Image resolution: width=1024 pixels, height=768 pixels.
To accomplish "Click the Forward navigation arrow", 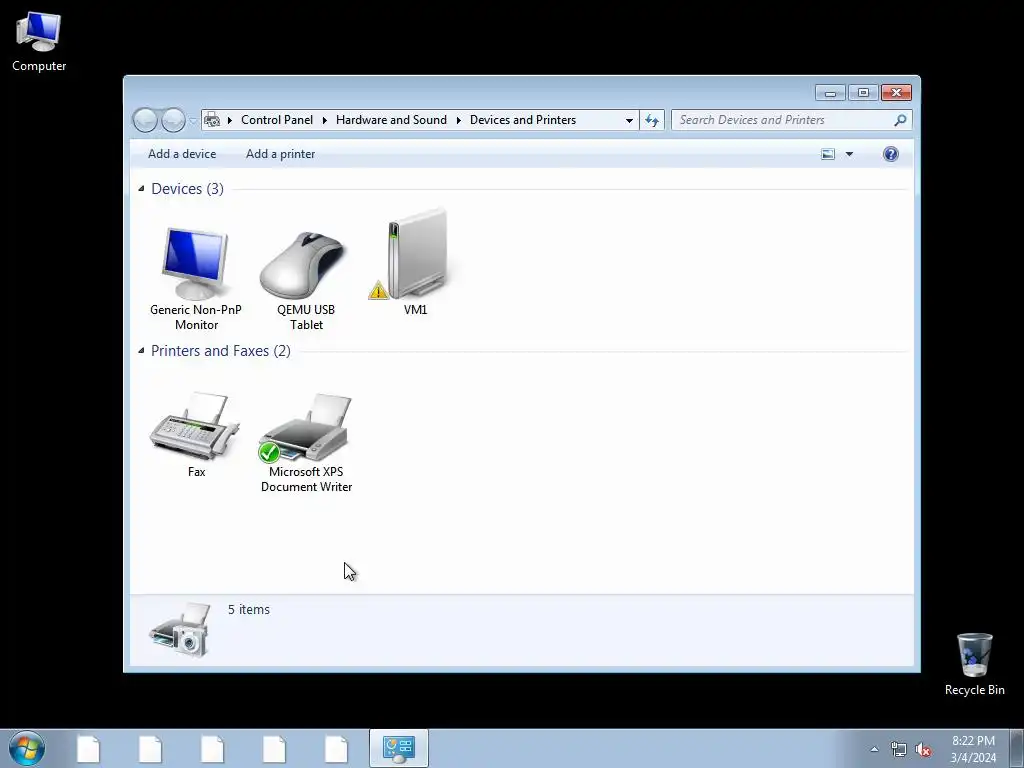I will click(x=173, y=120).
